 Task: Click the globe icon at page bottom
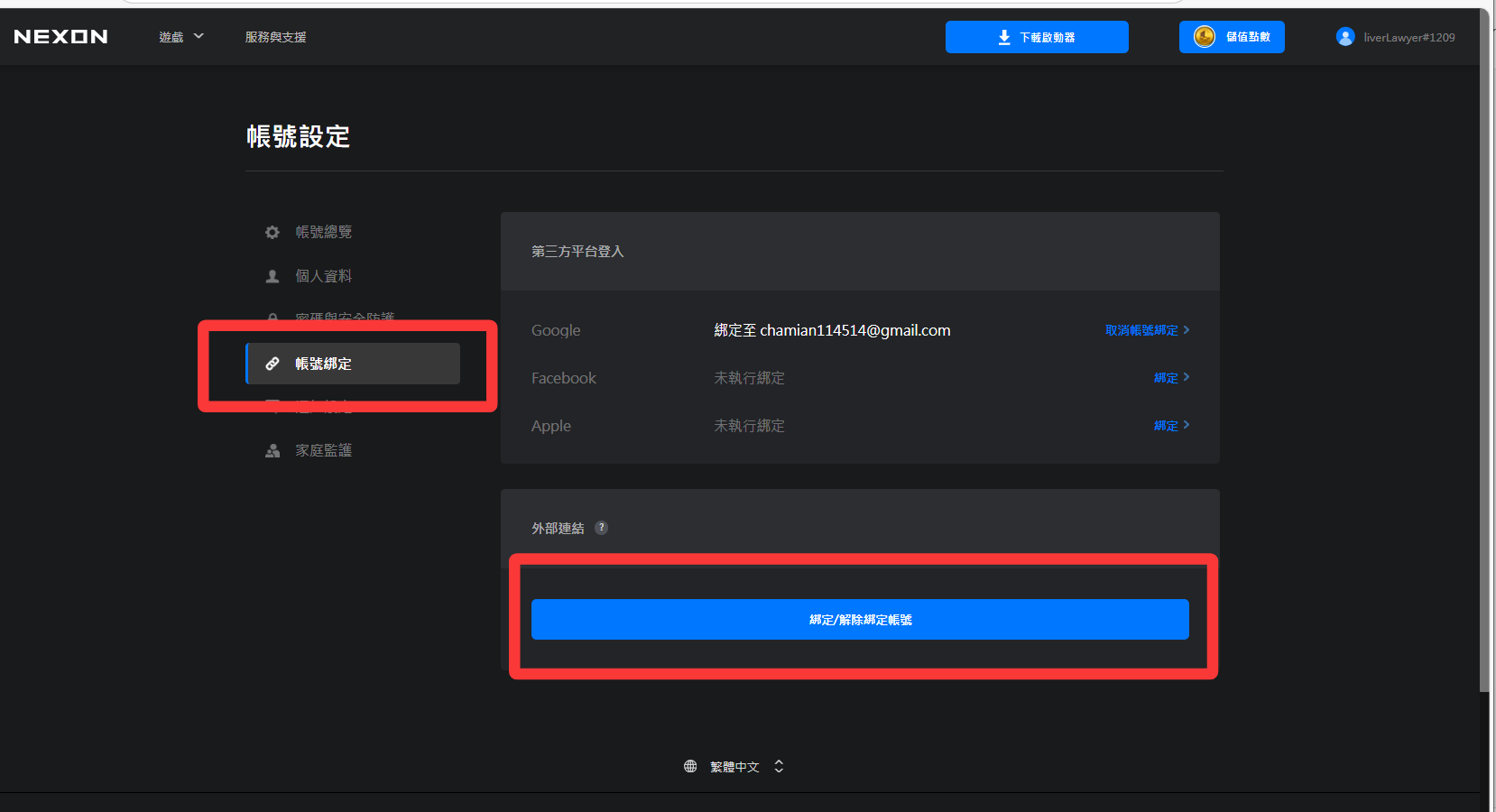(690, 766)
